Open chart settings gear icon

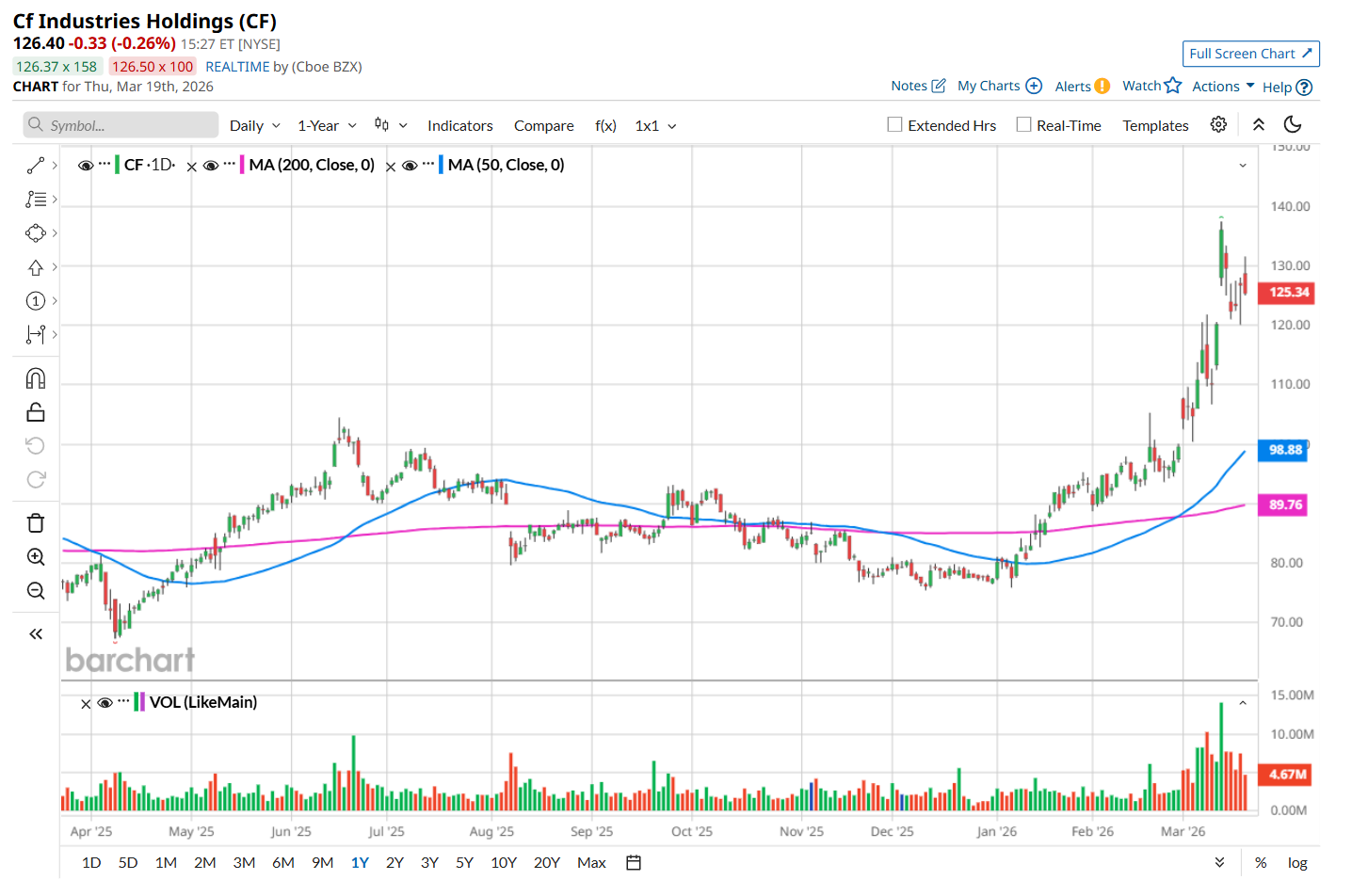[x=1218, y=124]
